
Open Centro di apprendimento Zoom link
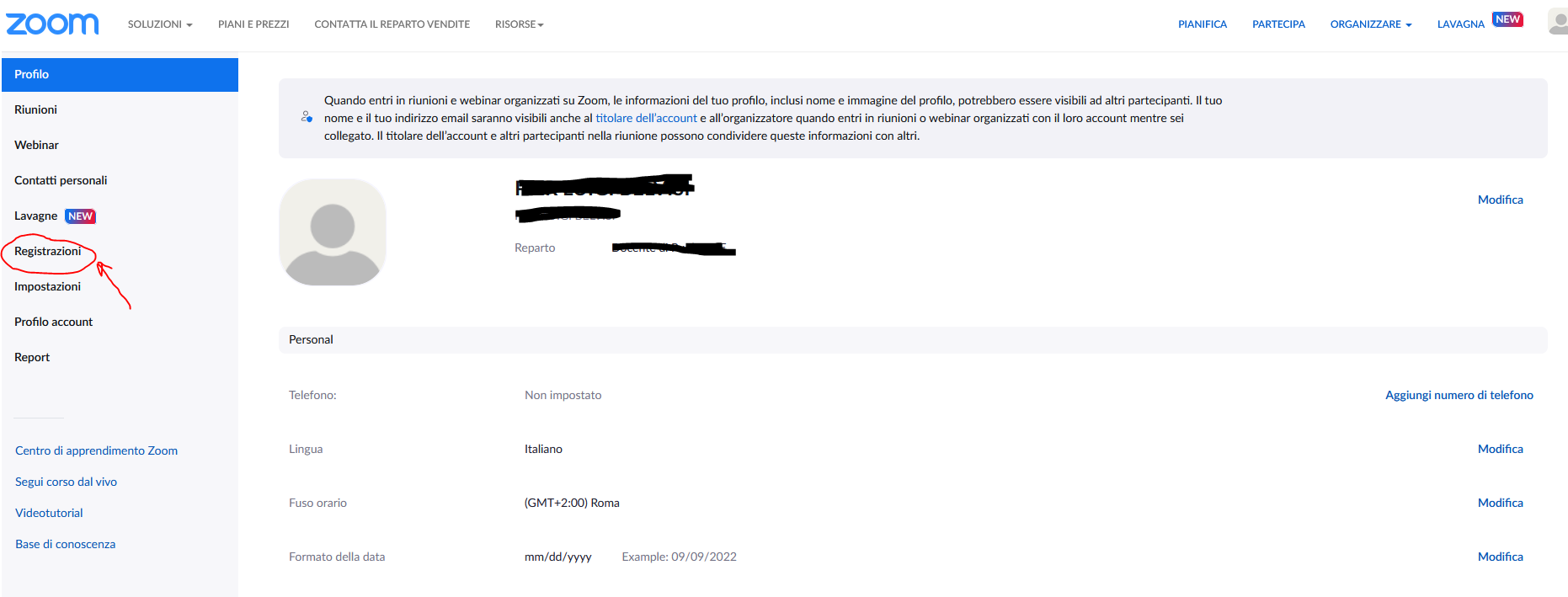[x=96, y=450]
